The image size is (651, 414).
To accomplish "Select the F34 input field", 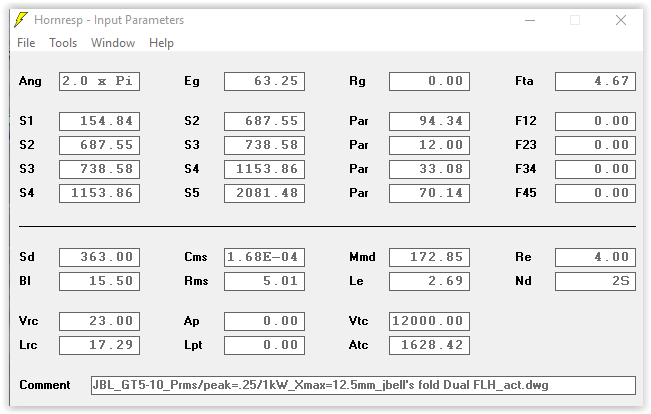I will coord(595,169).
